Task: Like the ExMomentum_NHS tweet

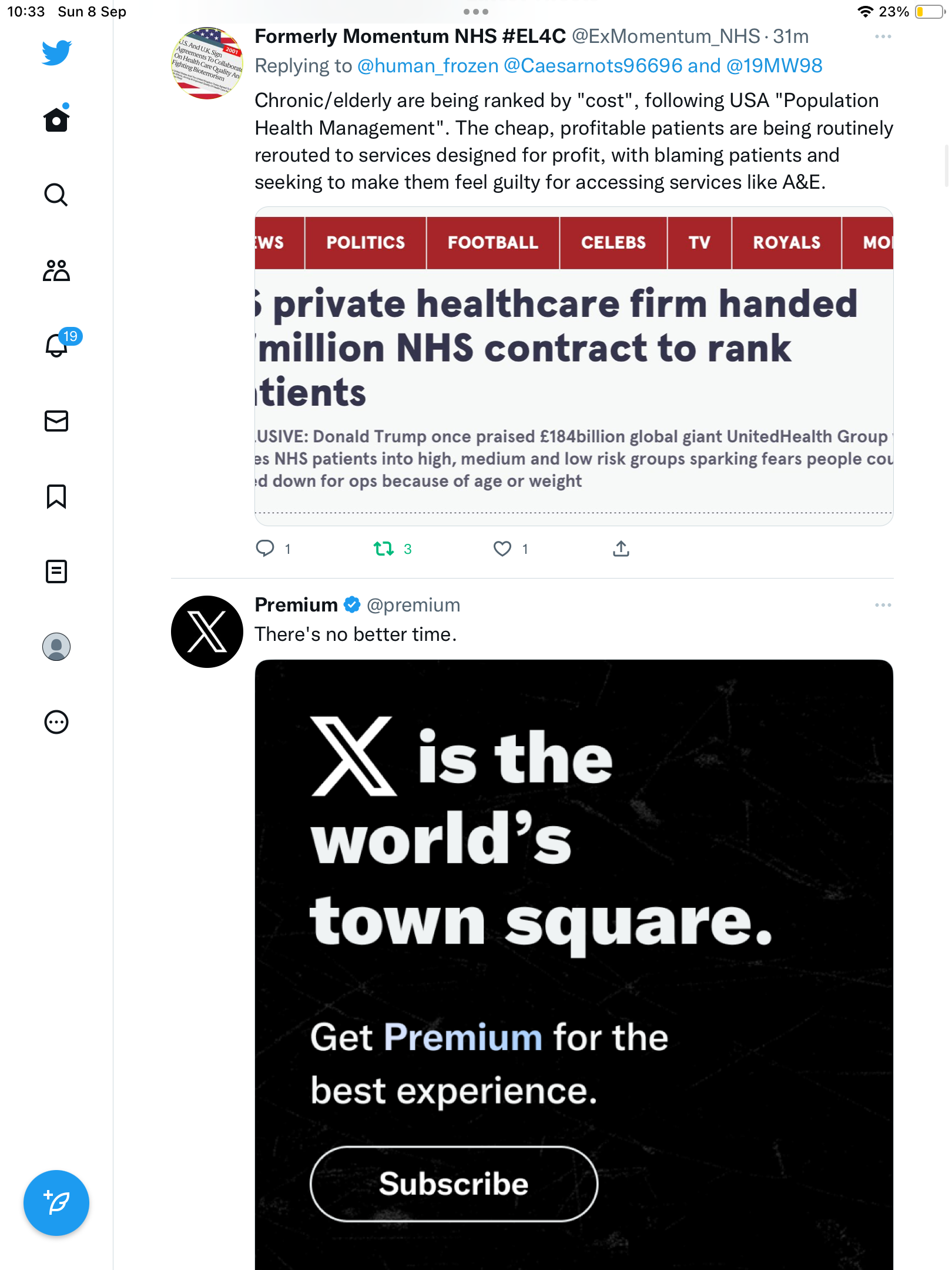Action: 502,549
